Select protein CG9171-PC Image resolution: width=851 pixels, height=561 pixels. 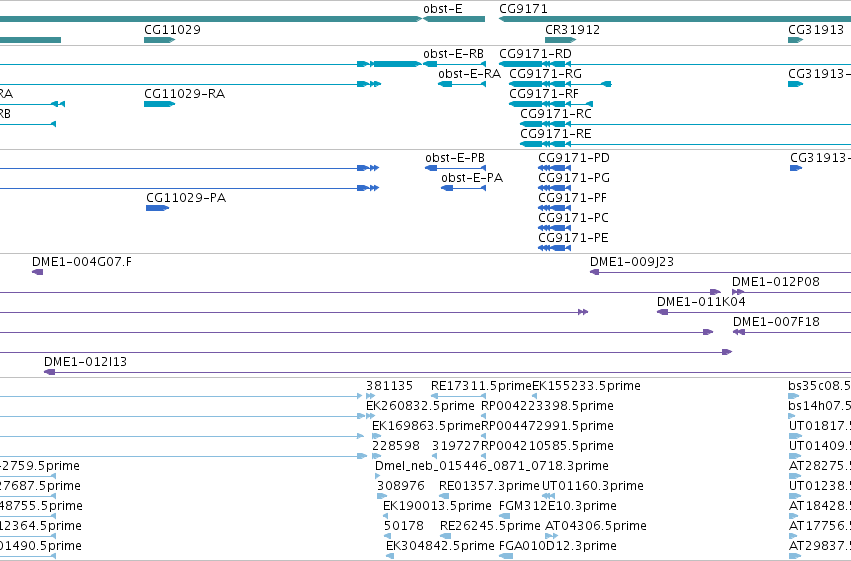[x=573, y=218]
